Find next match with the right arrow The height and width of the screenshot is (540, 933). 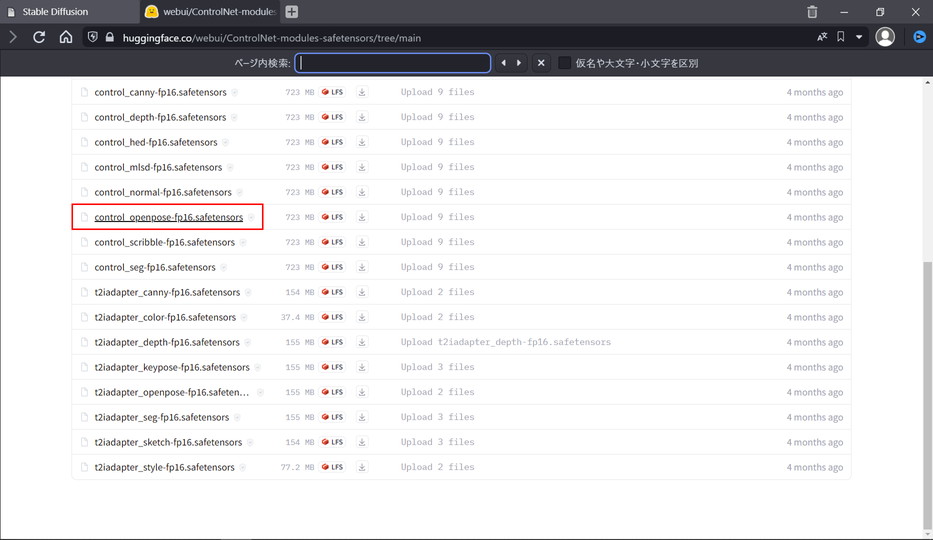519,62
